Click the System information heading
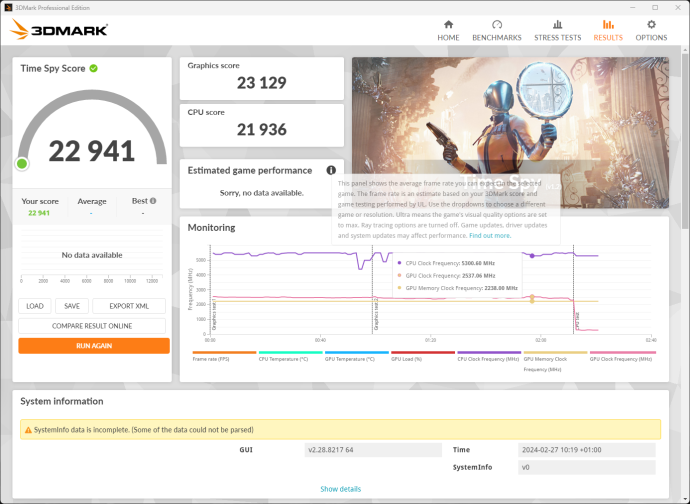Screen dimensions: 690x504 tap(62, 401)
